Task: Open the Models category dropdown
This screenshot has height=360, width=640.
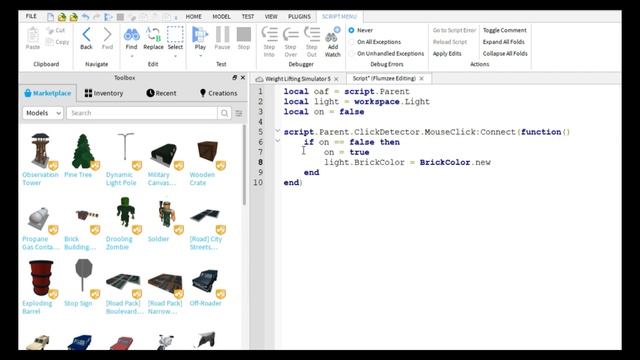Action: (x=43, y=113)
